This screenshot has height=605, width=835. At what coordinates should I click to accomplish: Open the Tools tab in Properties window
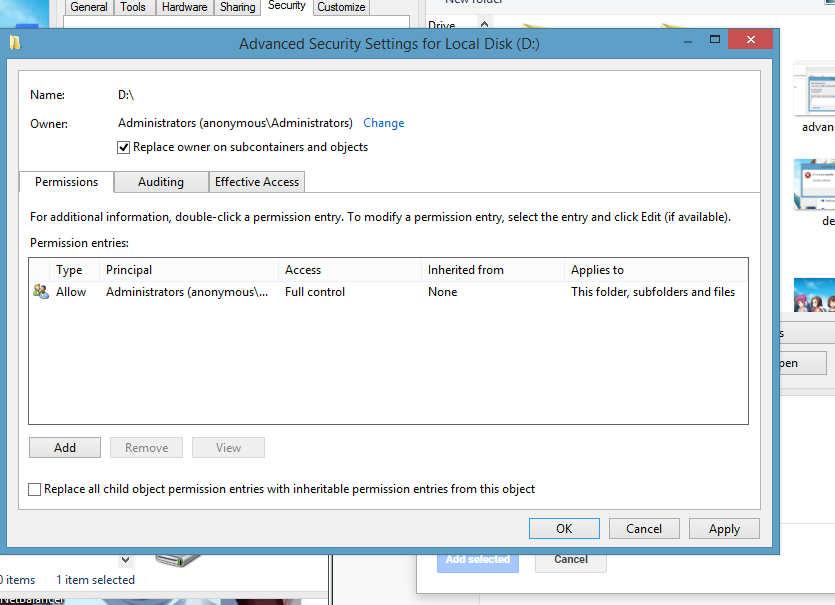(133, 7)
